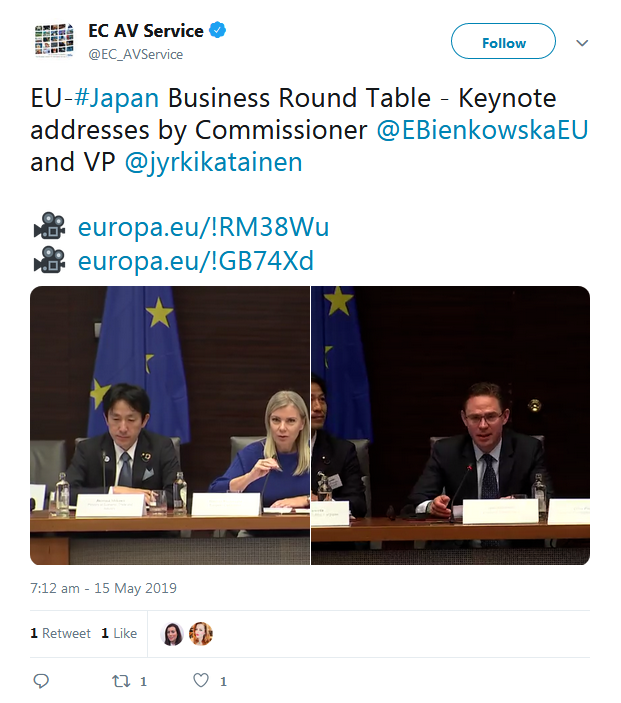Viewport: 621px width, 703px height.
Task: Expand the tweet options chevron menu
Action: point(582,43)
